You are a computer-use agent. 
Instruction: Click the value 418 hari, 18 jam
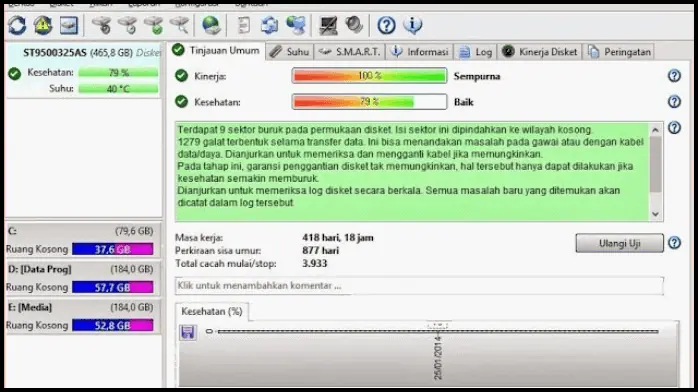(338, 238)
